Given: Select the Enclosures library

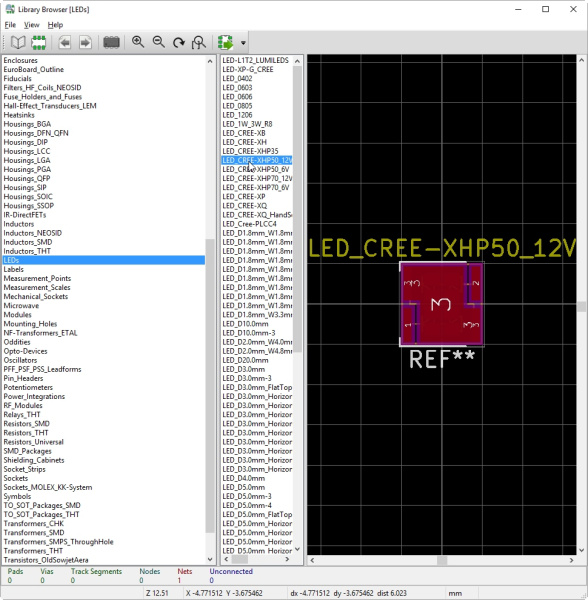Looking at the screenshot, I should 21,60.
